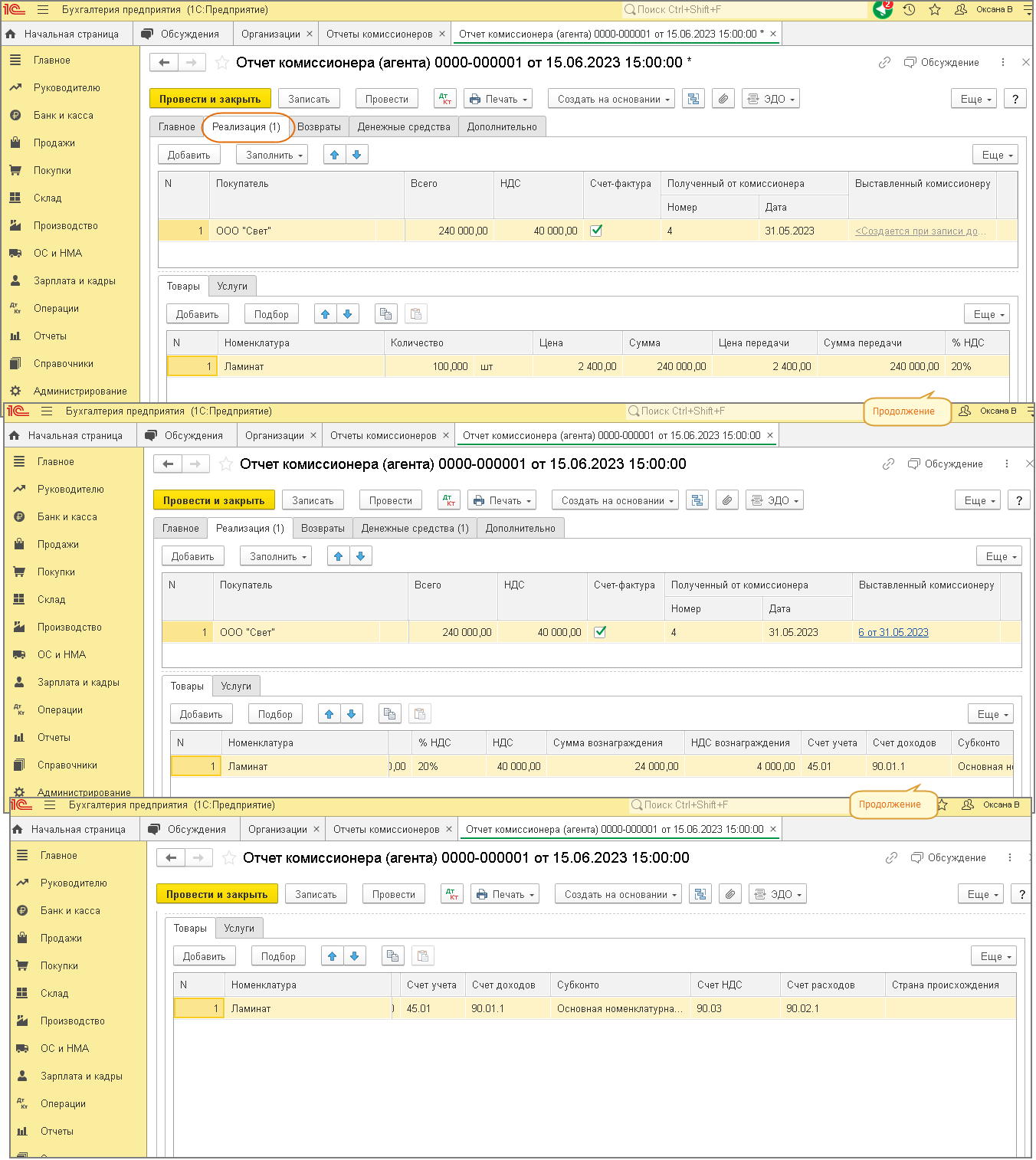Expand the Печать dropdown in the middle window
Viewport: 1036px width, 1160px height.
[x=503, y=500]
